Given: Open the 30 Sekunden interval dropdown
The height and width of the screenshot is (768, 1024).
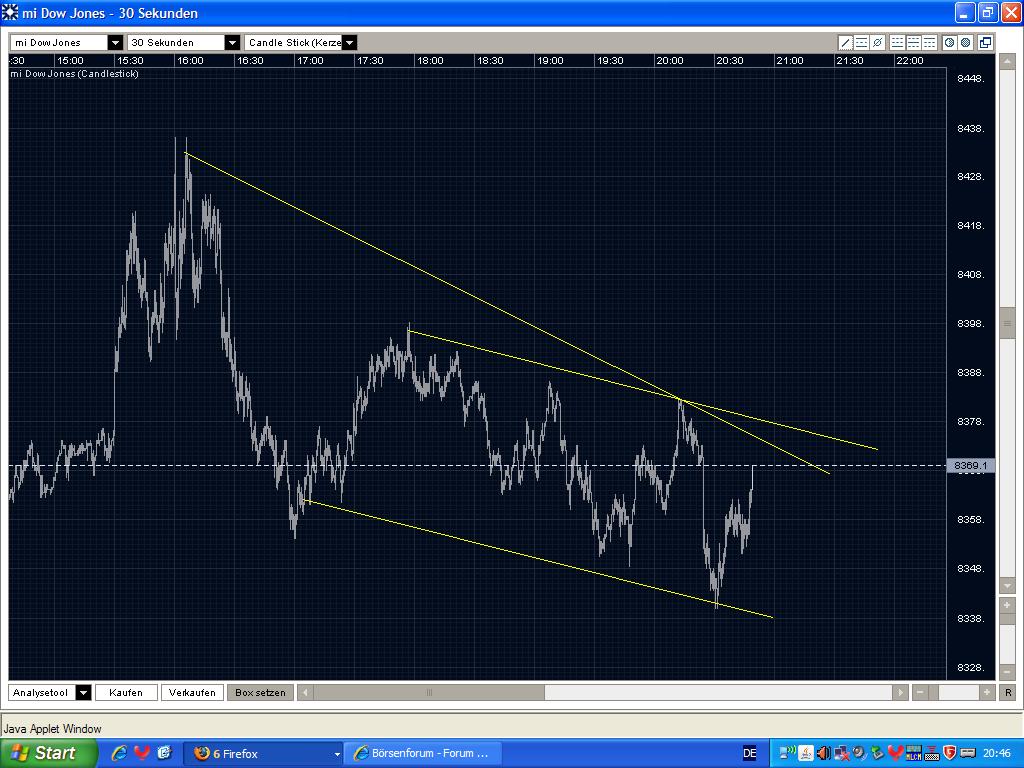Looking at the screenshot, I should click(232, 42).
